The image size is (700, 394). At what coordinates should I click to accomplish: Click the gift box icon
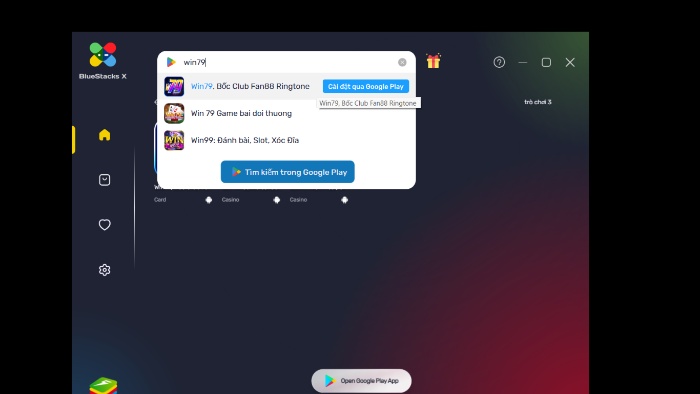[x=433, y=61]
